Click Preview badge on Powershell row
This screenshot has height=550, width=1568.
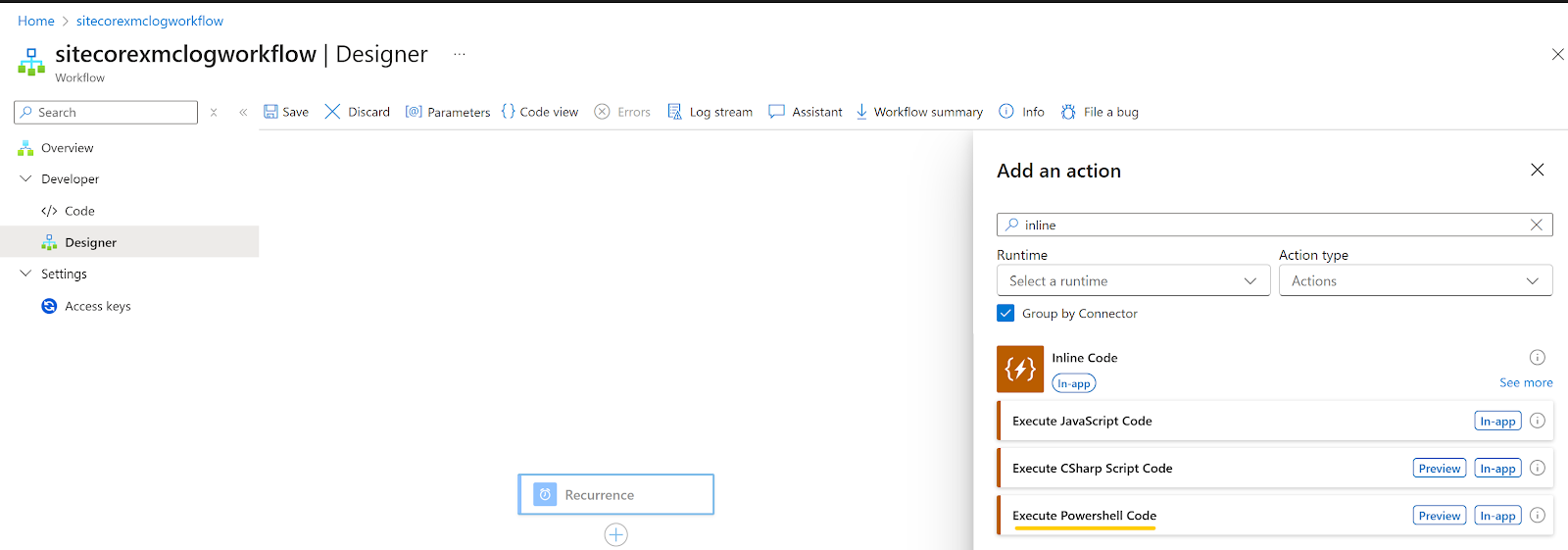pyautogui.click(x=1440, y=515)
